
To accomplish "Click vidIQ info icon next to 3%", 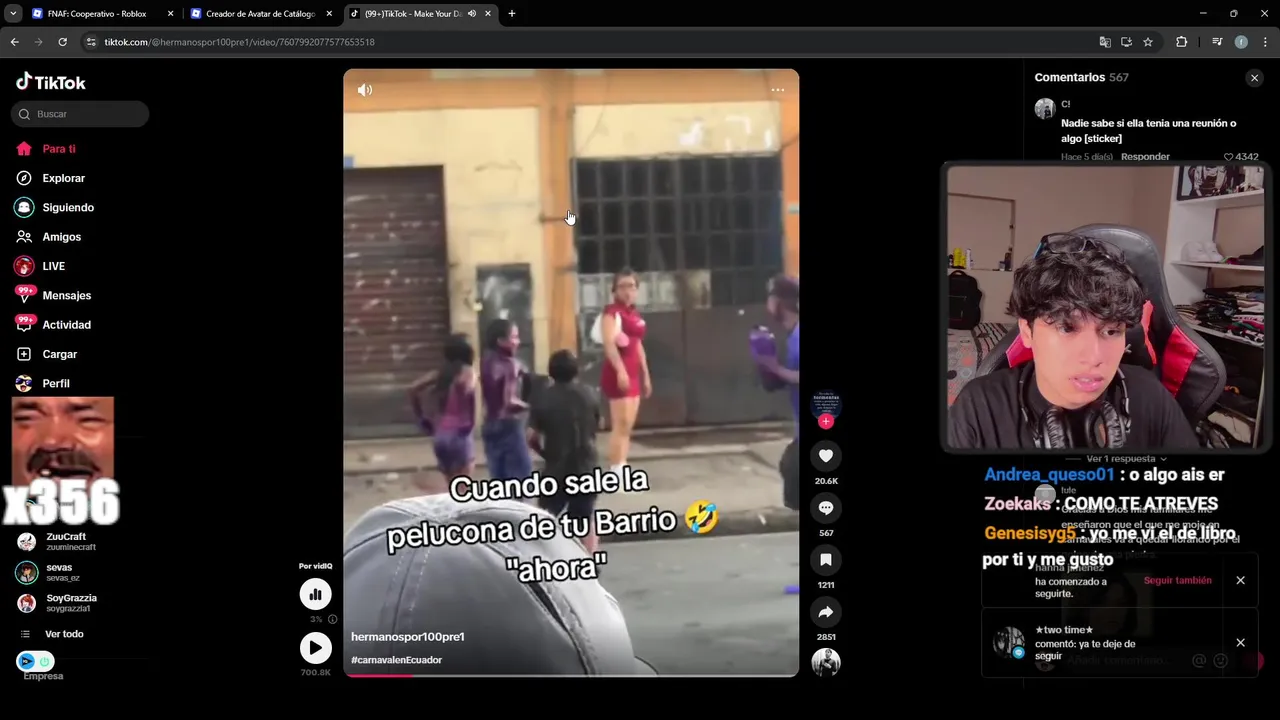I will click(333, 619).
